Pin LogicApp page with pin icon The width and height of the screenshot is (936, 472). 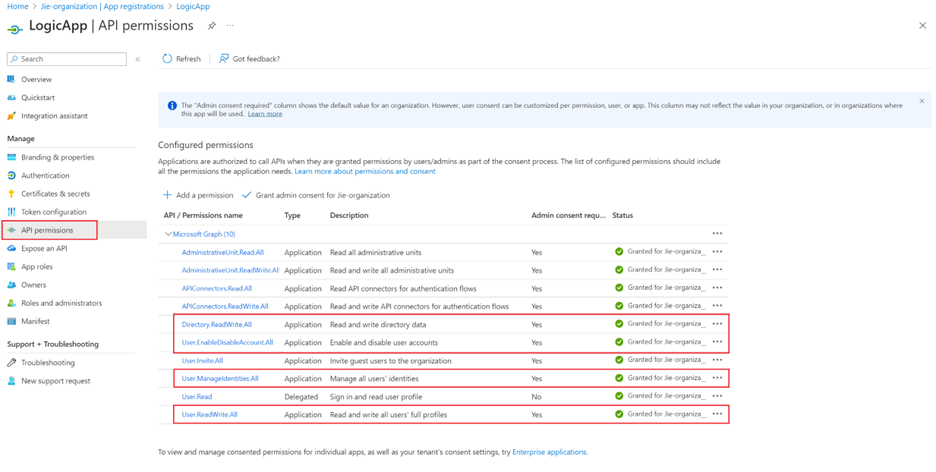point(211,26)
